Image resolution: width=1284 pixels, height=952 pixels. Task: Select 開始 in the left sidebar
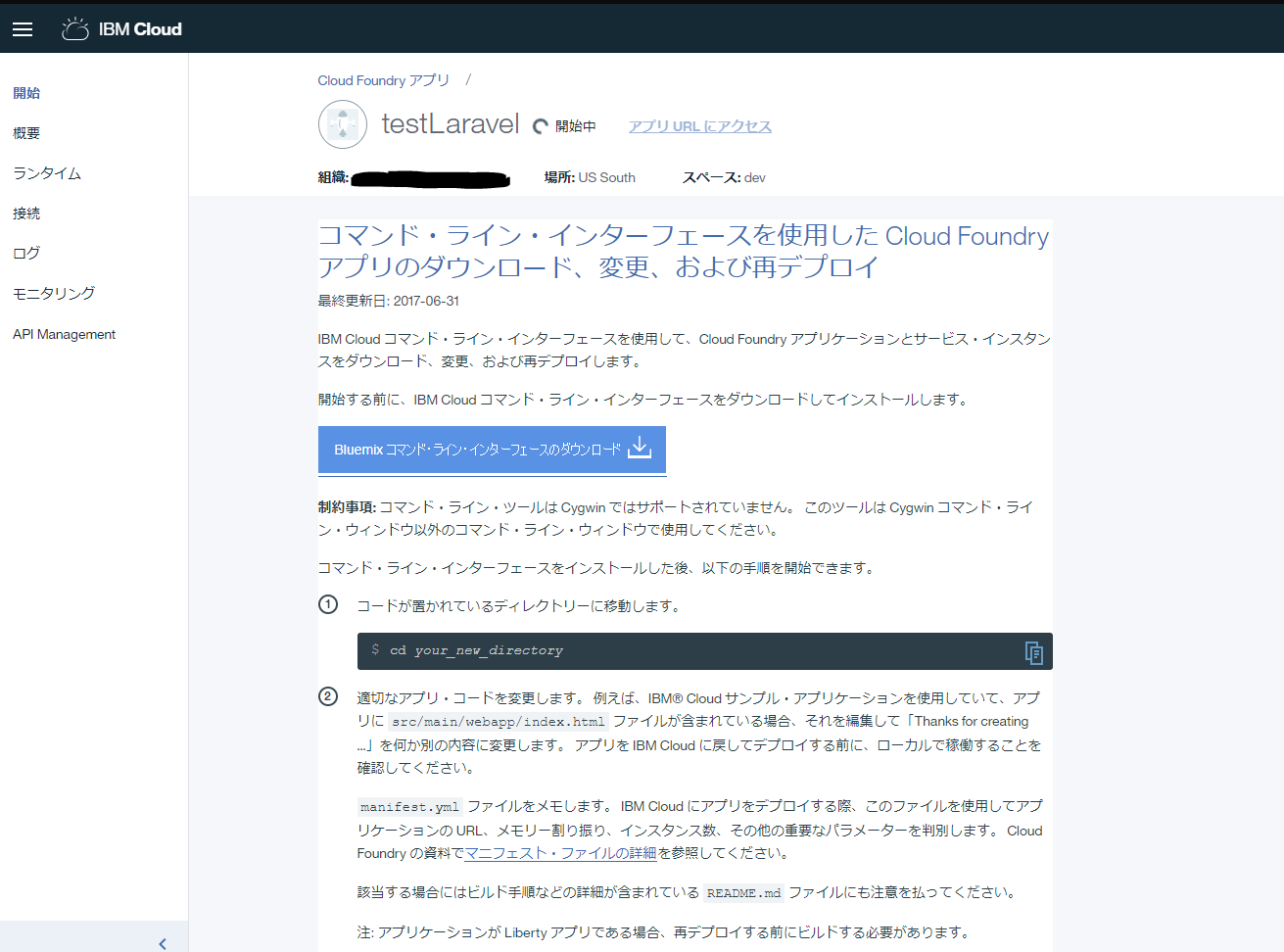(26, 92)
